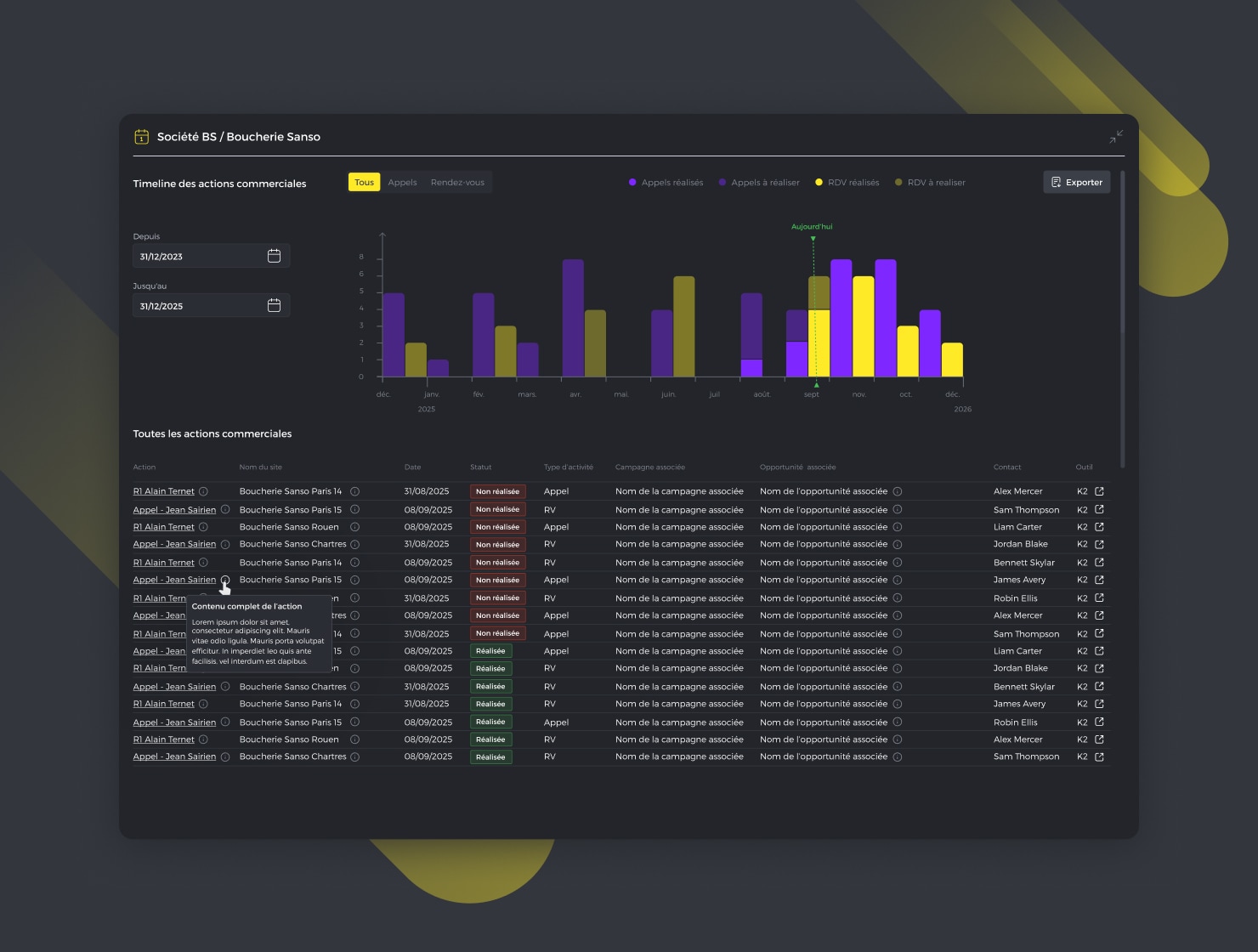Click opportunity info icon in first row
This screenshot has height=952, width=1258.
pos(898,491)
